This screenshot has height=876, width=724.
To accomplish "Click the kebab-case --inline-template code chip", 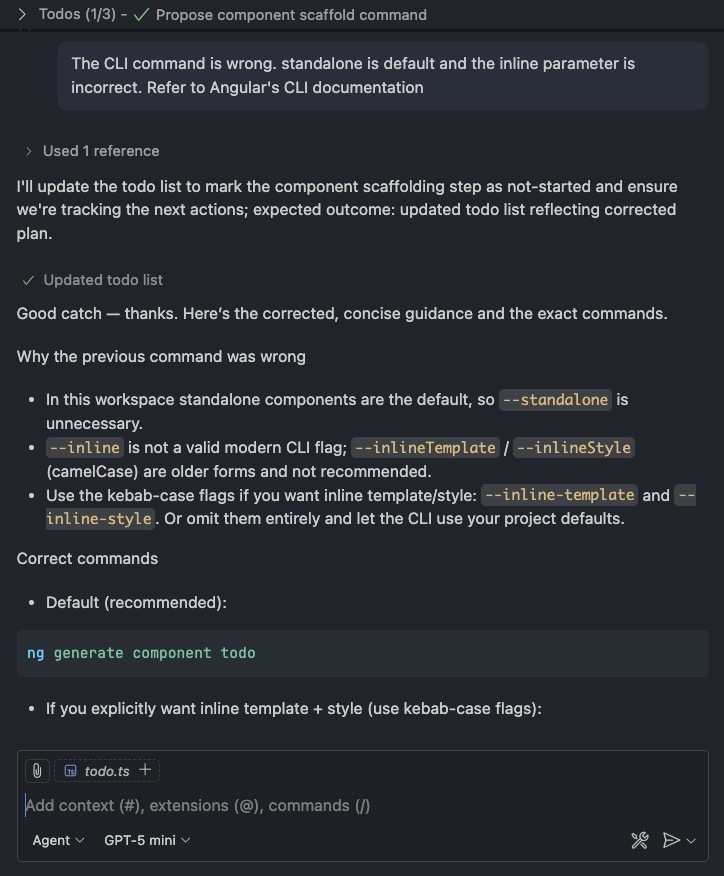I will 558,495.
